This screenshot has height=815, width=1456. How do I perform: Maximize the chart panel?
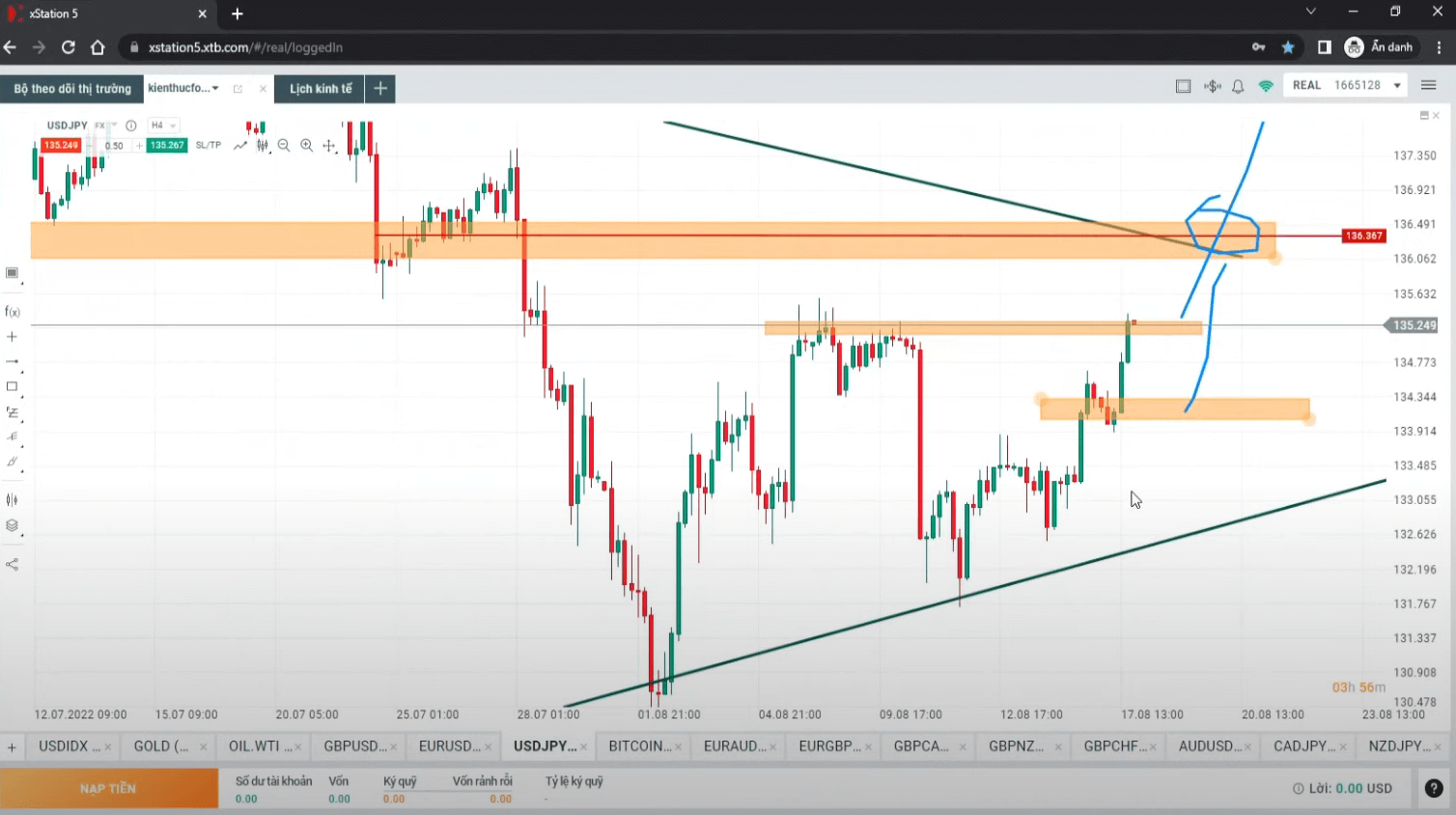1424,115
